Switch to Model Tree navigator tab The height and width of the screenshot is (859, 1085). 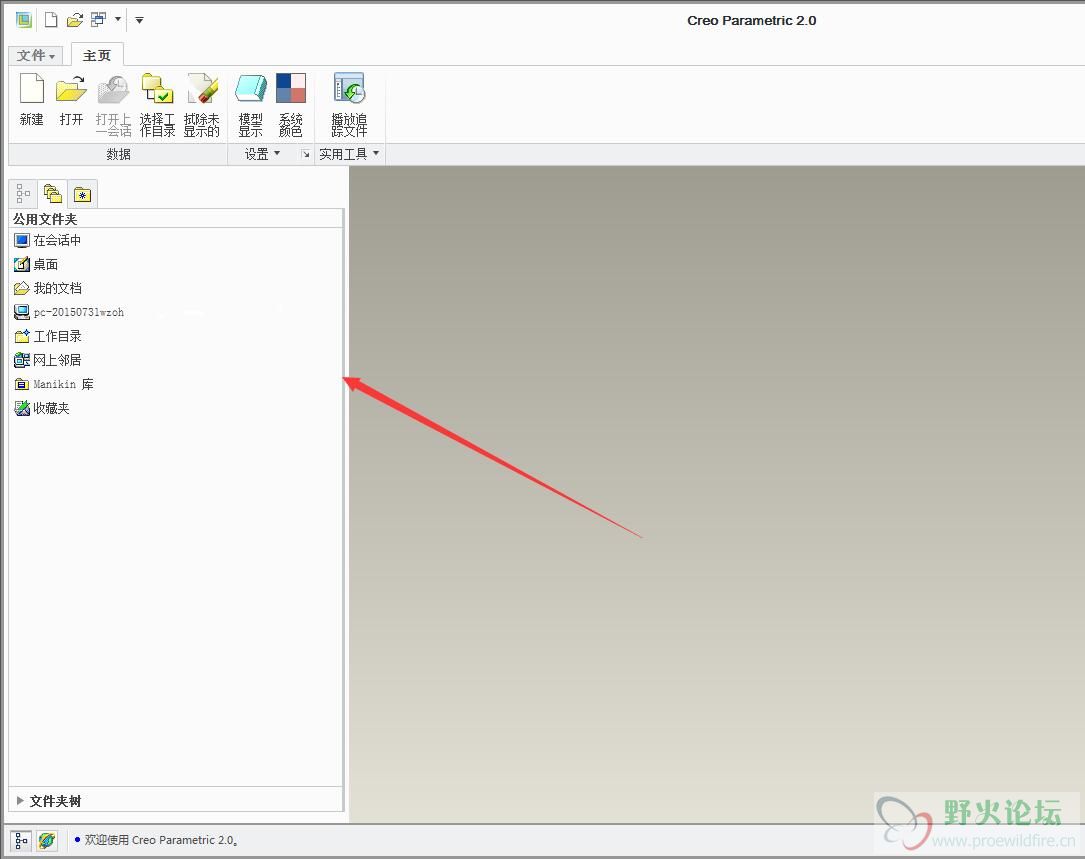click(x=23, y=194)
